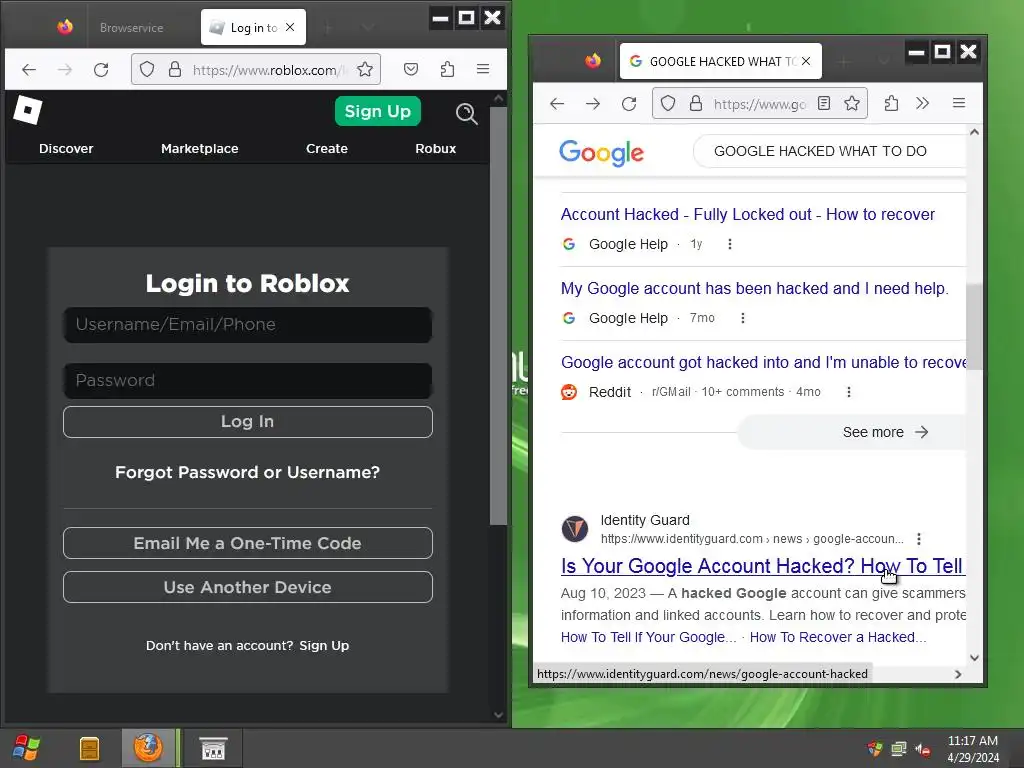
Task: Click the Log In button
Action: (x=248, y=422)
